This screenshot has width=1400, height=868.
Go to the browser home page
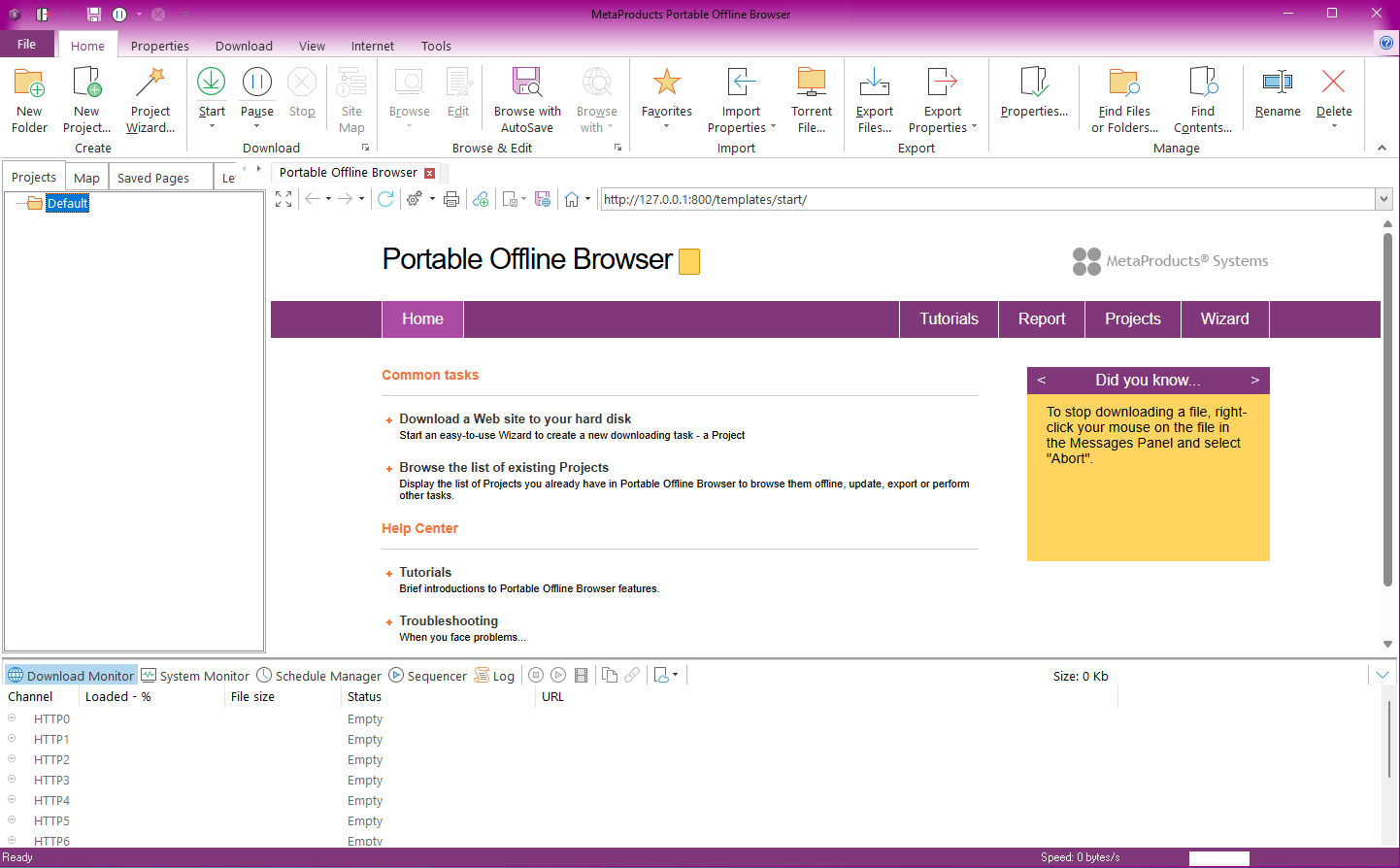point(572,199)
